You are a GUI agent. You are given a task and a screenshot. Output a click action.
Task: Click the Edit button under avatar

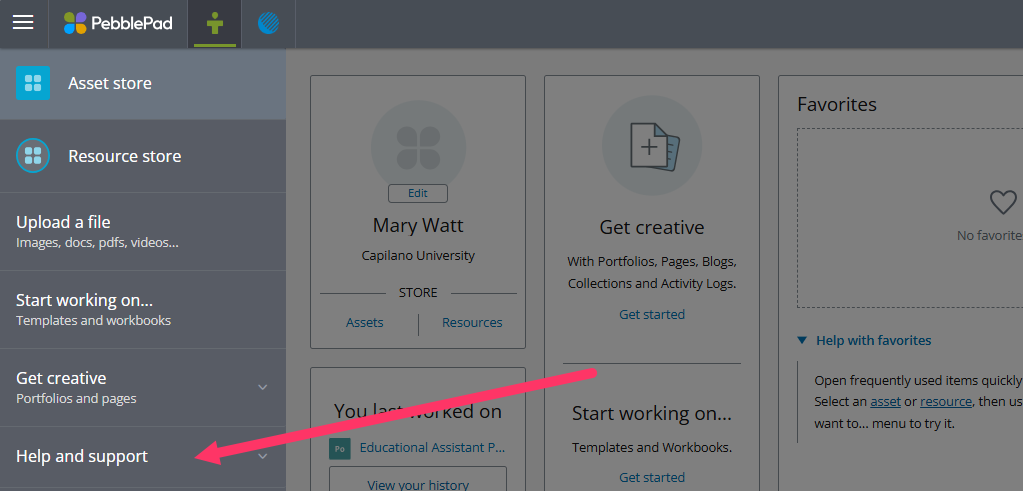[418, 194]
